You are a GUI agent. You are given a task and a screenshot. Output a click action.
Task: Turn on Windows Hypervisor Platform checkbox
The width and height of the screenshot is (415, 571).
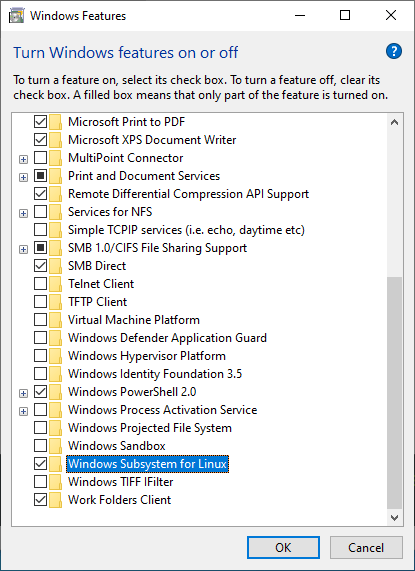[x=40, y=356]
